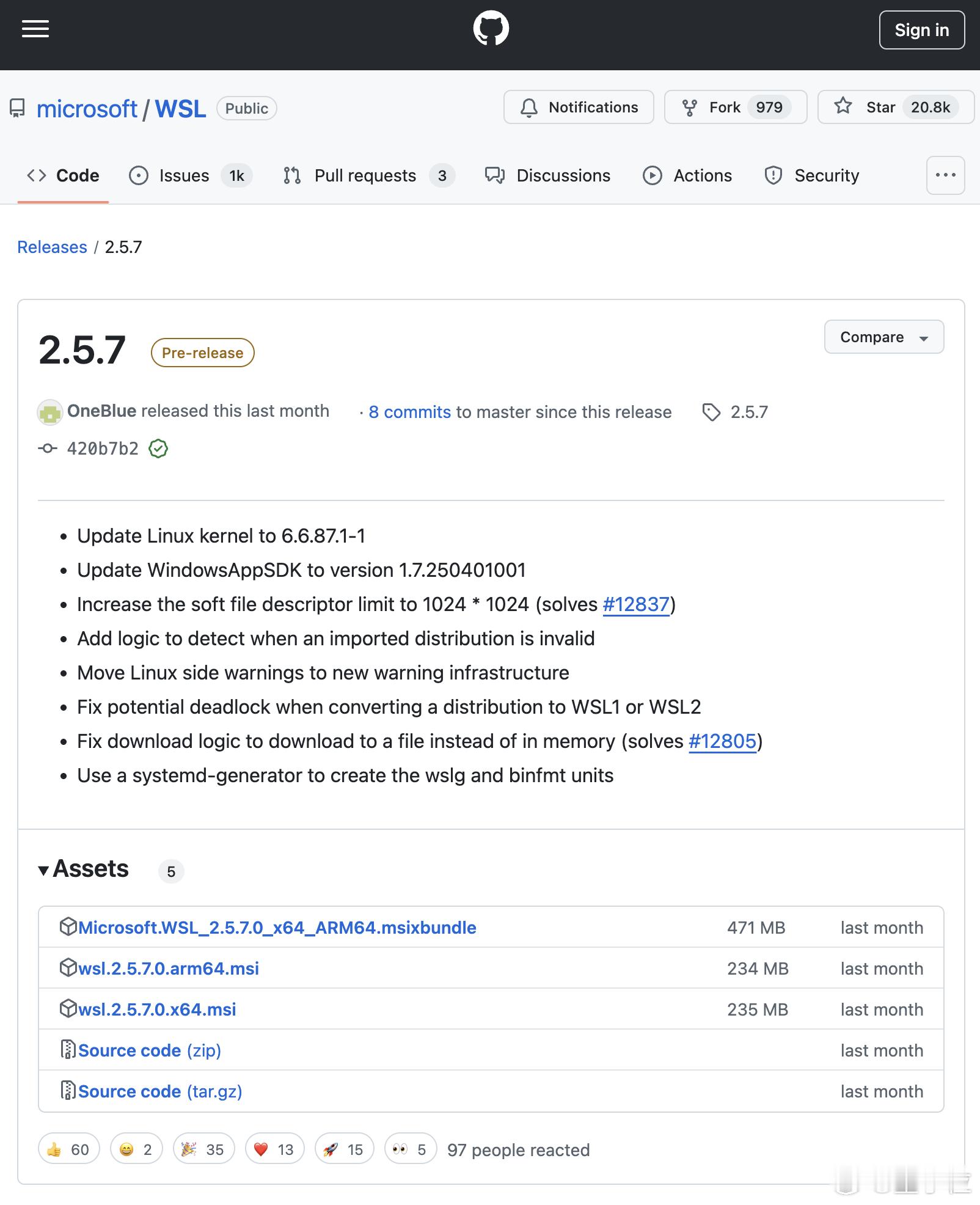Download wsl.2.5.7.0.arm64.msi
This screenshot has width=980, height=1205.
[169, 969]
